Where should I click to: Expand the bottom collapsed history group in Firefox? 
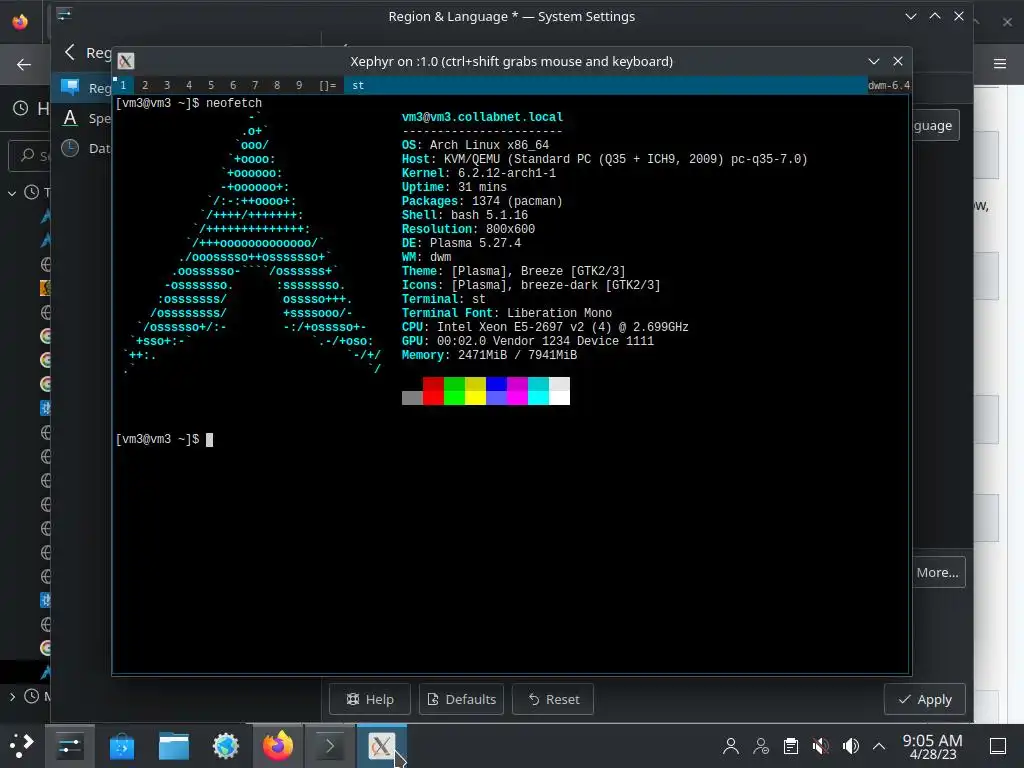(x=12, y=697)
